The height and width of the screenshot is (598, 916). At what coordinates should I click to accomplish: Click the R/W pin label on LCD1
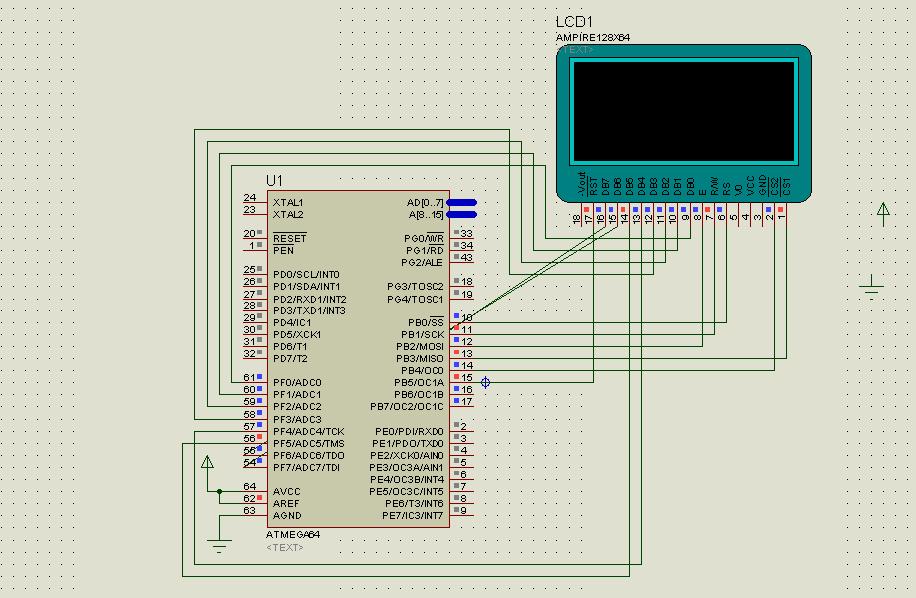coord(714,186)
